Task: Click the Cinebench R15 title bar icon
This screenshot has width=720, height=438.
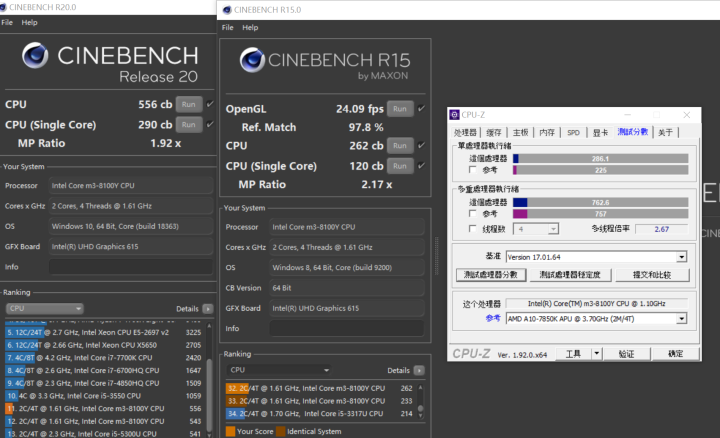Action: tap(227, 10)
